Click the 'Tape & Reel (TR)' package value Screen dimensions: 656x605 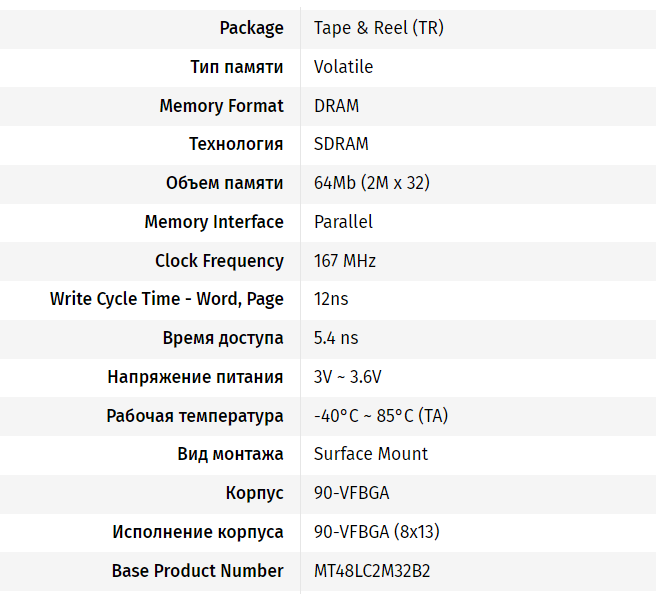coord(378,28)
